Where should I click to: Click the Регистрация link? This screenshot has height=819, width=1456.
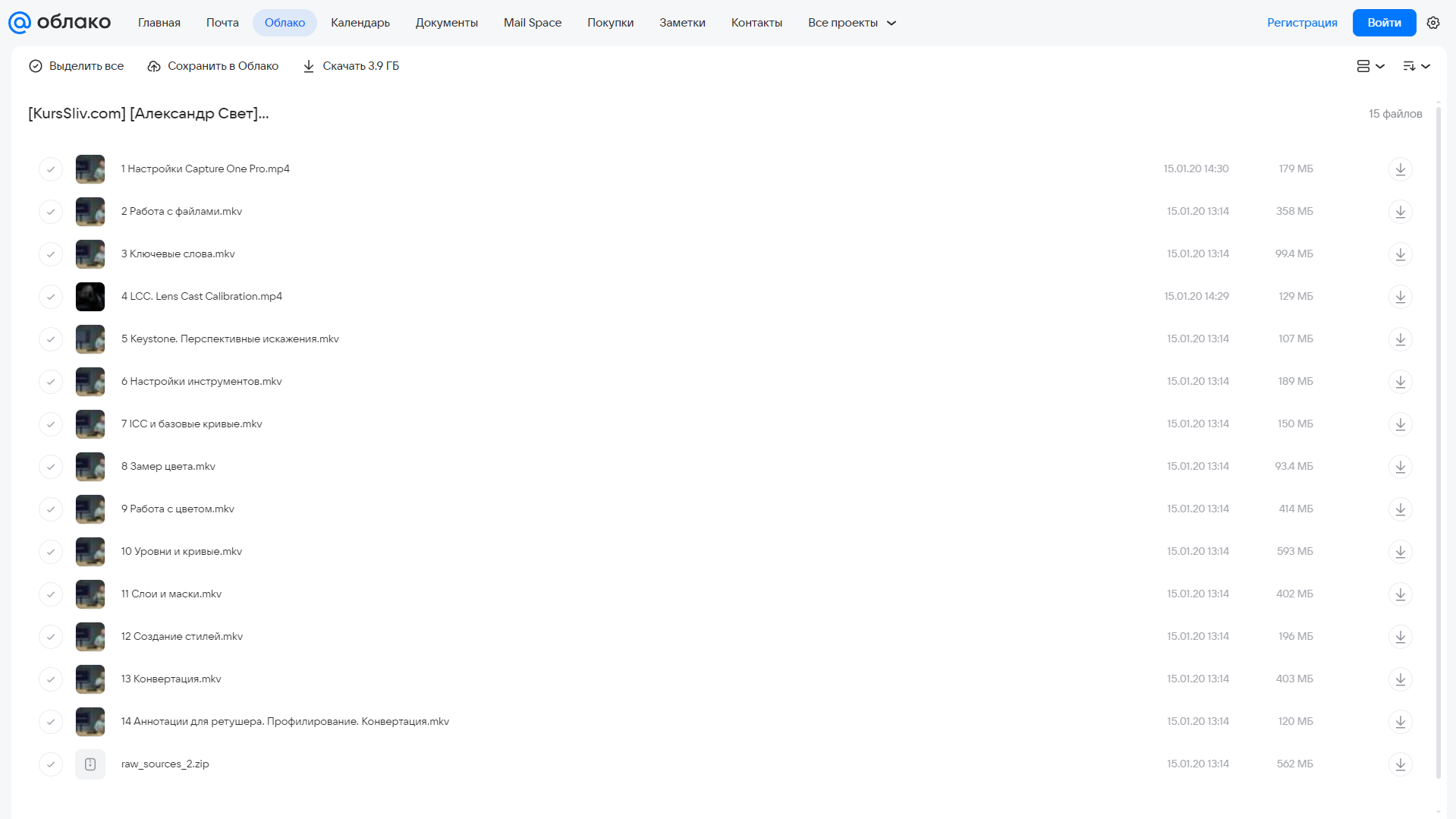(x=1302, y=23)
